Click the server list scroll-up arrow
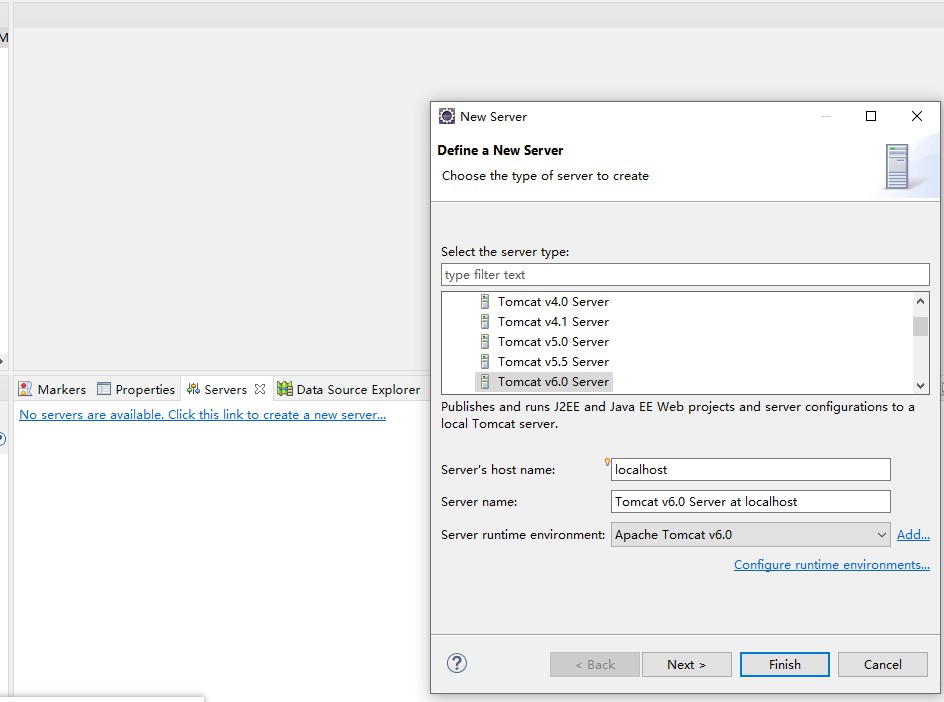The height and width of the screenshot is (702, 944). point(920,301)
